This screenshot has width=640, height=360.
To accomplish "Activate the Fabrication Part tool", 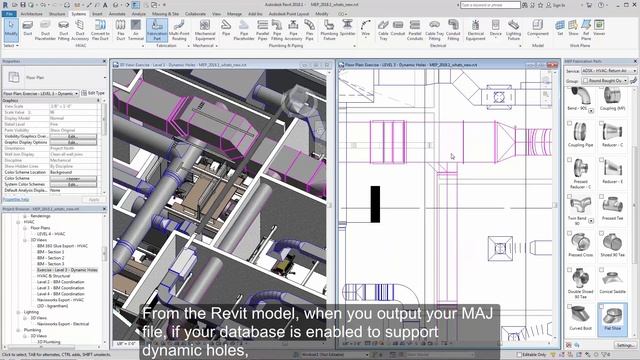I will pos(157,30).
